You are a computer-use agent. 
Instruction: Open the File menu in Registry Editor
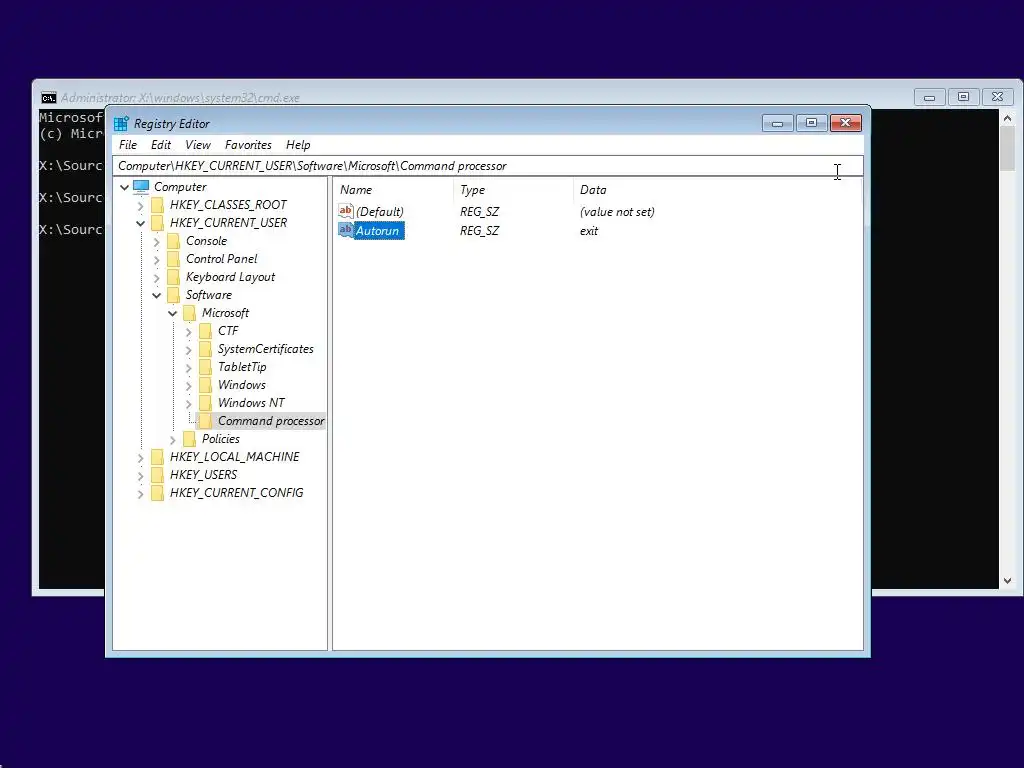point(128,145)
